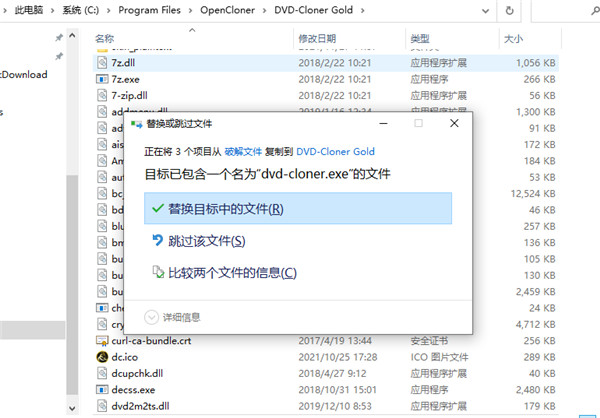Viewport: 600px width, 418px height.
Task: Click file icon of row sized 1,300 KB
Action: coord(102,111)
